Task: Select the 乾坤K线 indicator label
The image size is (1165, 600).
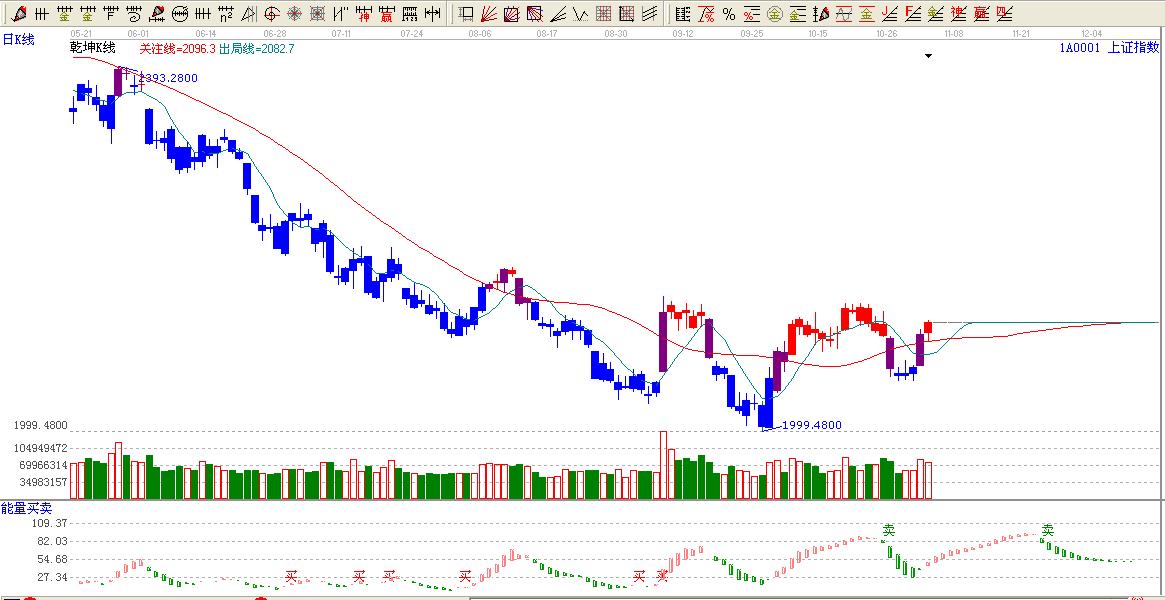Action: click(x=93, y=48)
